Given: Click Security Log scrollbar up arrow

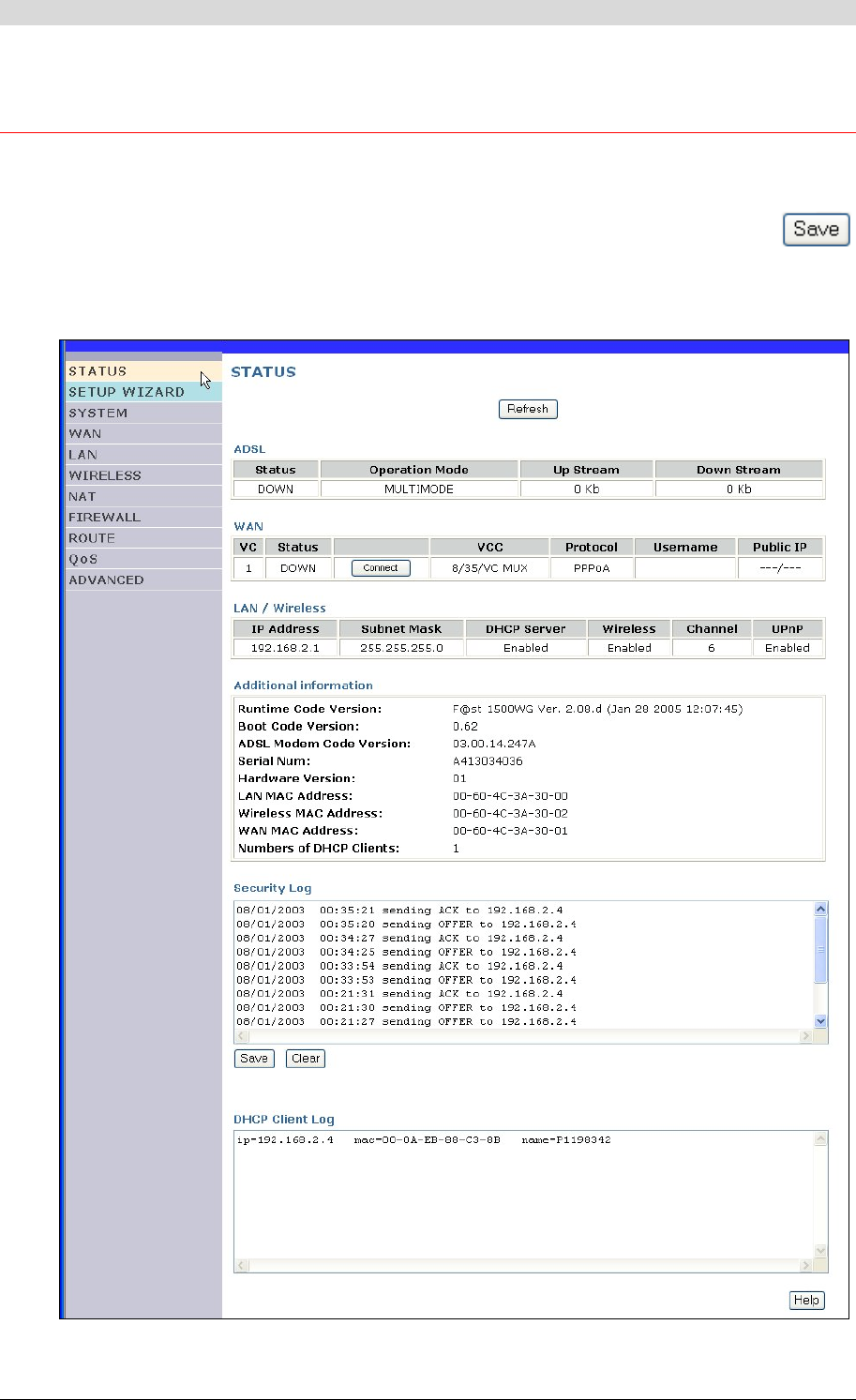Looking at the screenshot, I should [821, 909].
